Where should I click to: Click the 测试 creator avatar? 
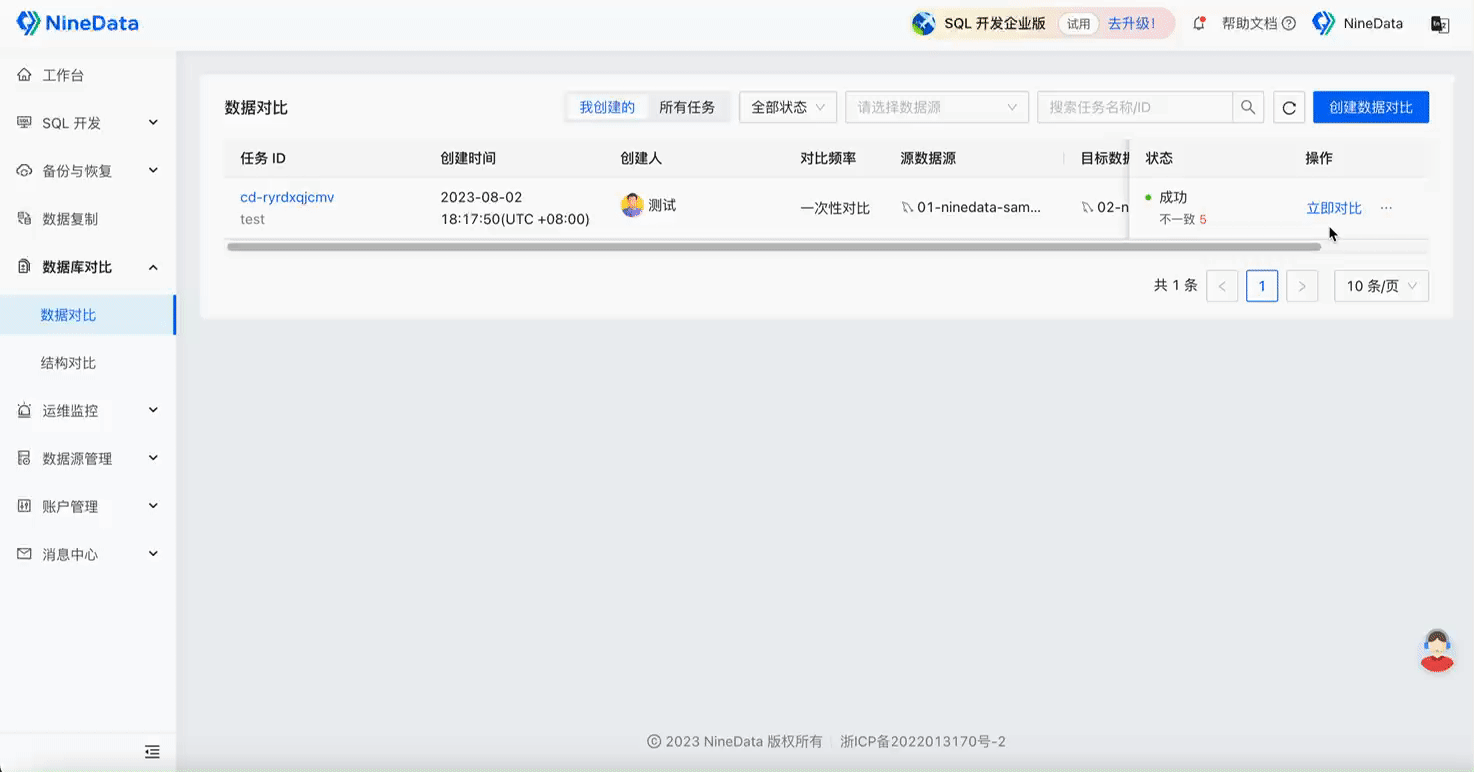(632, 205)
